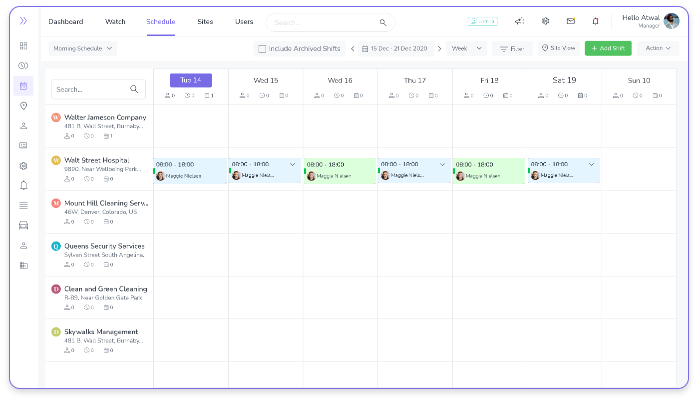Enable the Include Archived Shifts checkbox
The width and height of the screenshot is (698, 401).
pos(262,48)
